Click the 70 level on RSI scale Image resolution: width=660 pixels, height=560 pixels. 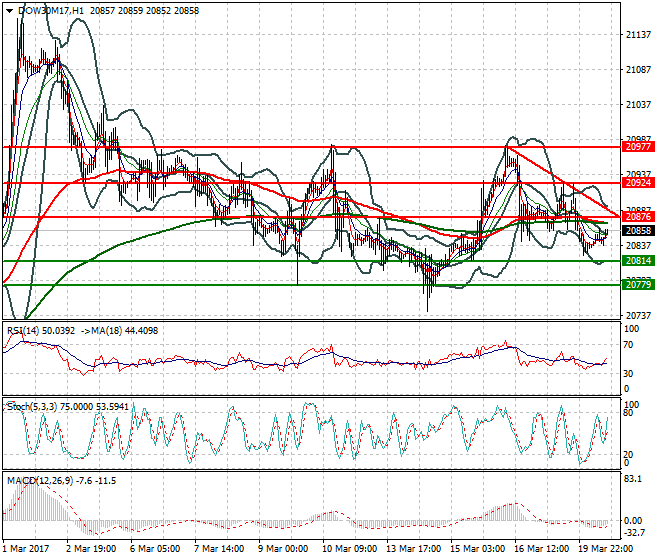point(628,344)
